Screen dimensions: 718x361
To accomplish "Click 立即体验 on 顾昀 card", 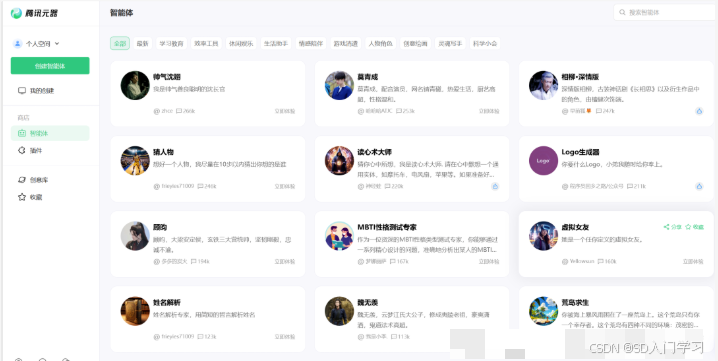I will (285, 262).
